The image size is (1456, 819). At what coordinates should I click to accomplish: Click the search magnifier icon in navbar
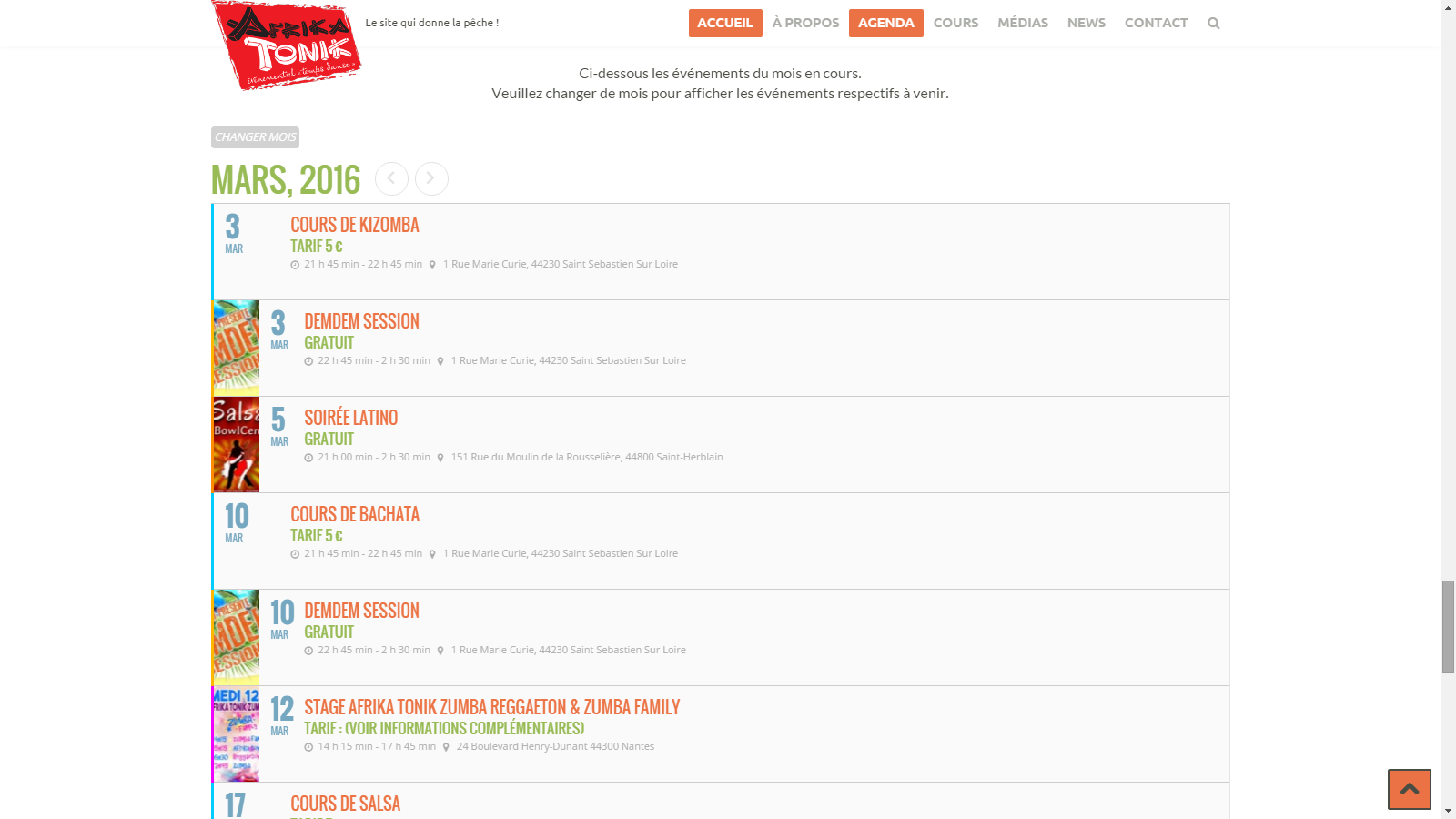[x=1213, y=24]
